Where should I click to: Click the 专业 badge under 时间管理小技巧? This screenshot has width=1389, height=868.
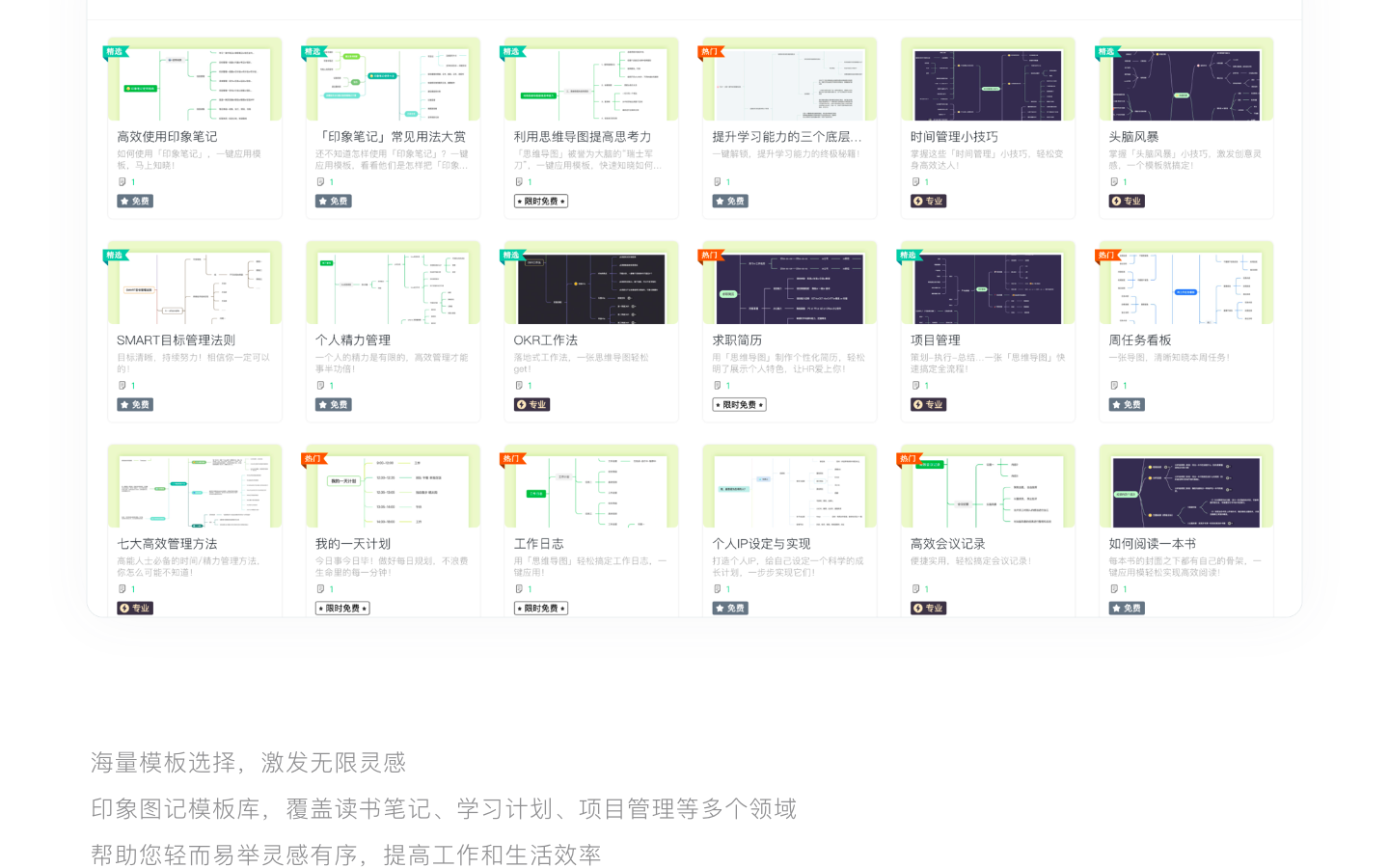point(928,201)
